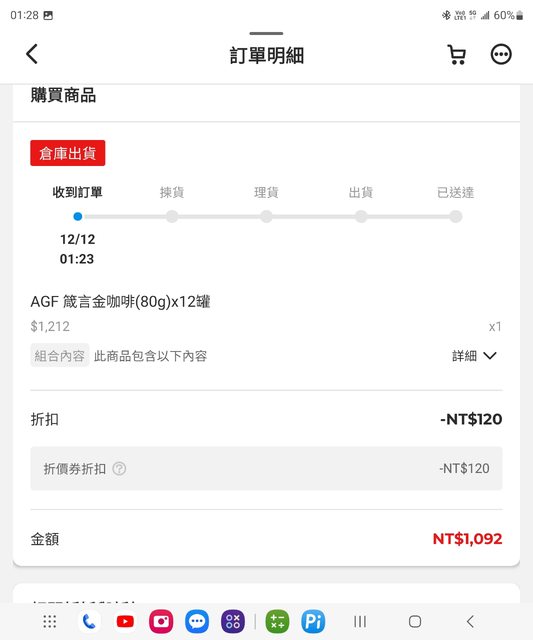Tap the 已送達 final progress dot
The height and width of the screenshot is (640, 533).
tap(455, 216)
